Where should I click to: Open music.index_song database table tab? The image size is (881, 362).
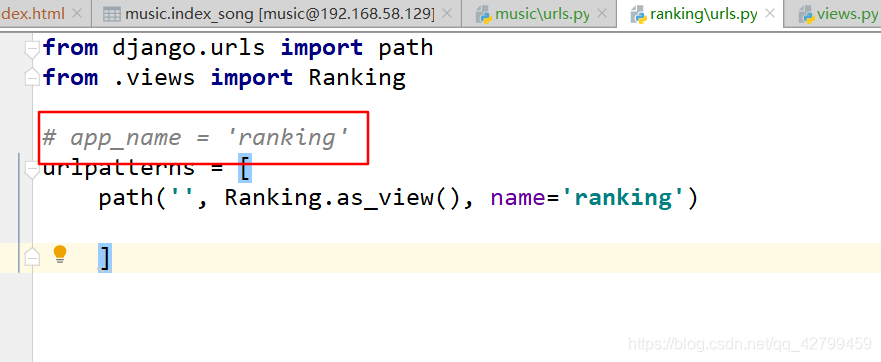pyautogui.click(x=279, y=14)
